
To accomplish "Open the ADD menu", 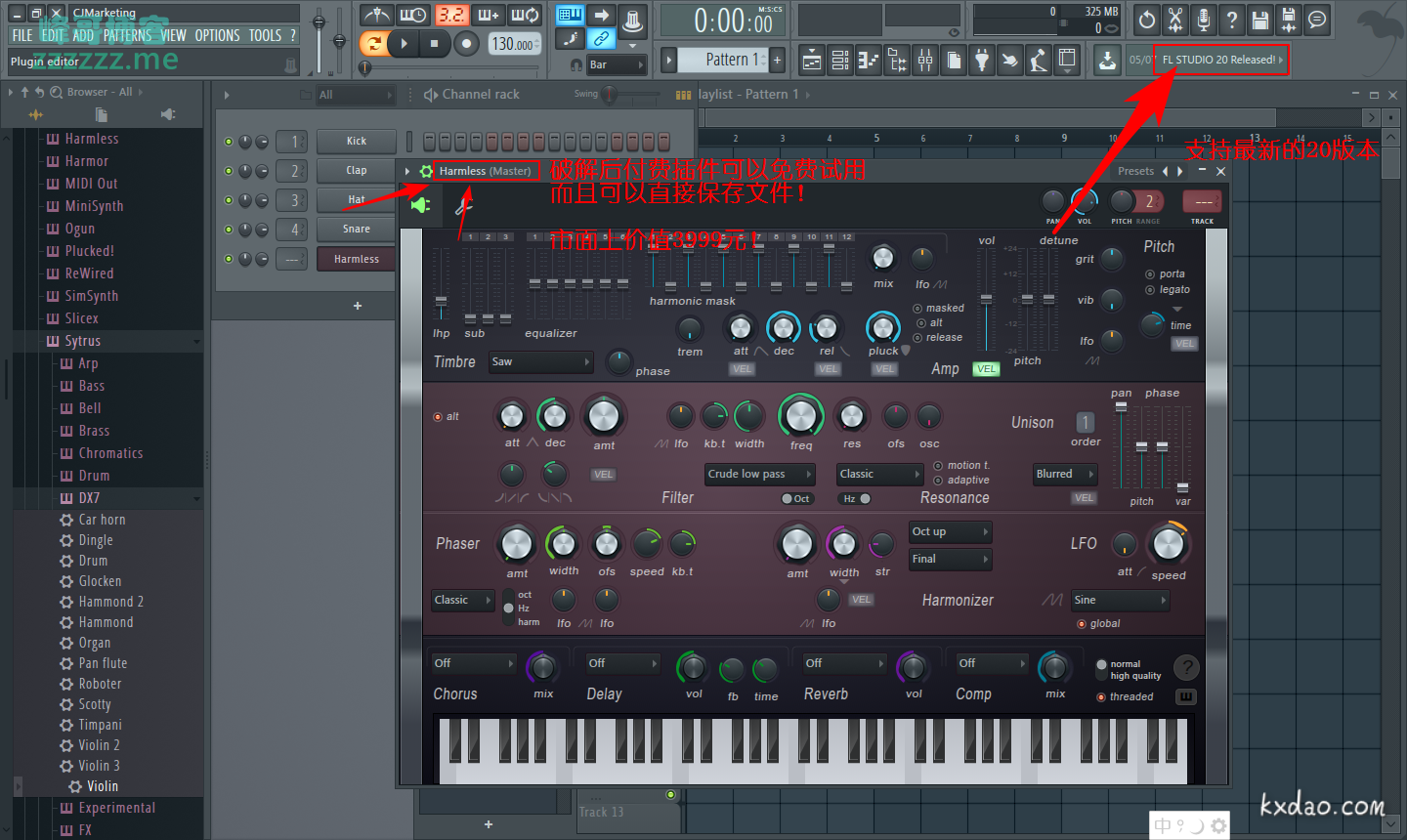I will pyautogui.click(x=83, y=35).
